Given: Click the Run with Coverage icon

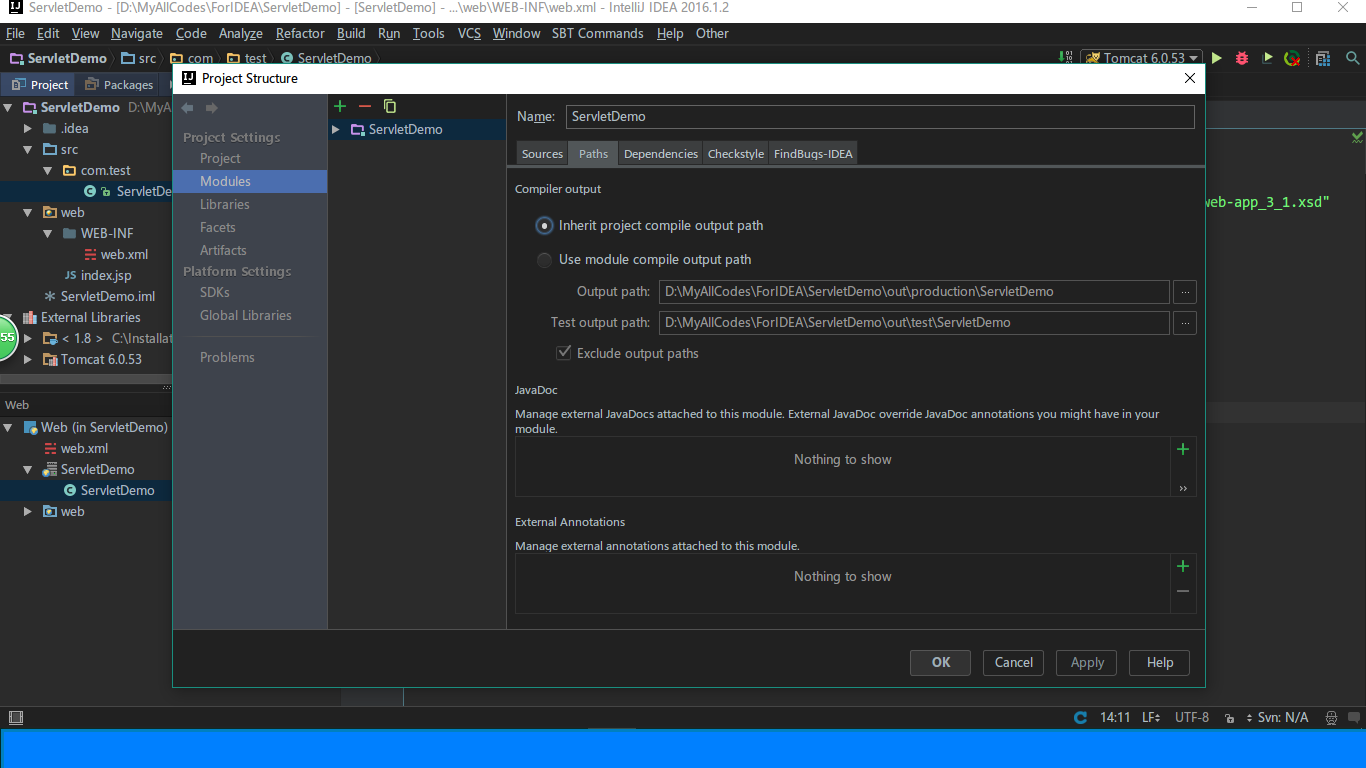Looking at the screenshot, I should 1268,58.
